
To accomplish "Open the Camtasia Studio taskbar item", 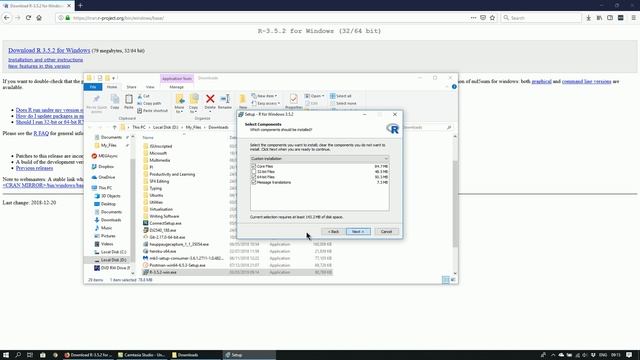I will coord(141,355).
